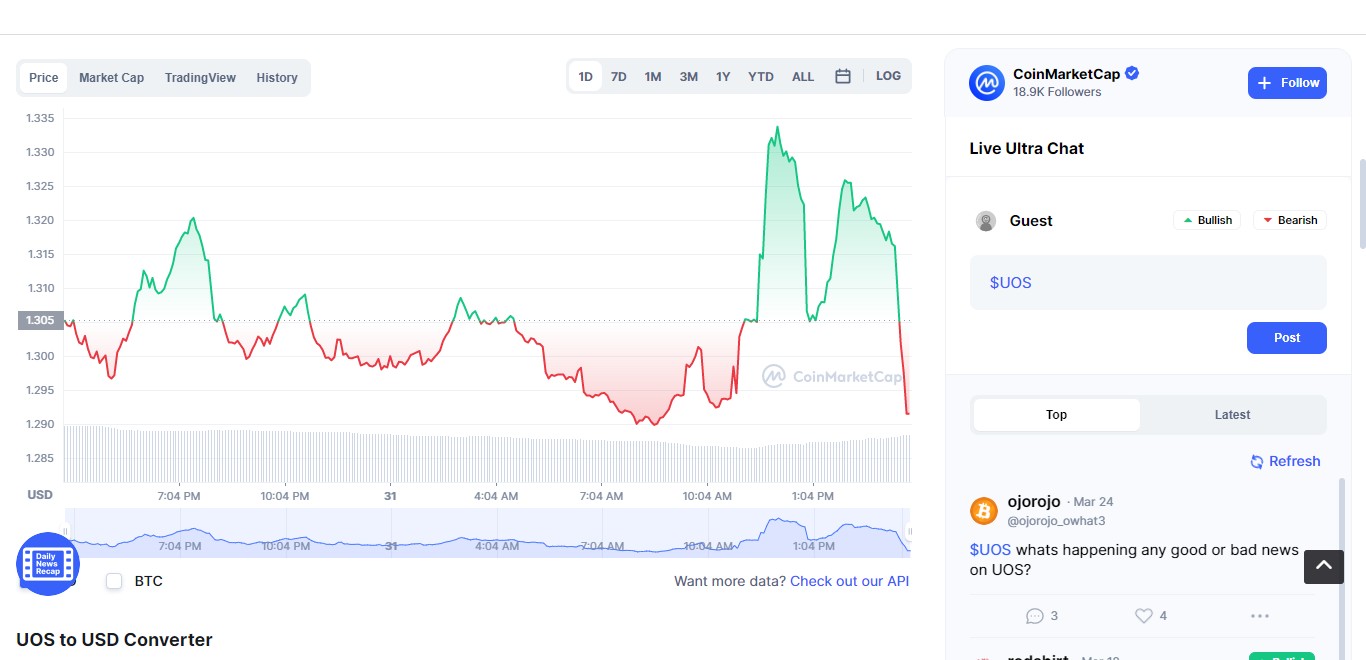Select the 1D time range
The width and height of the screenshot is (1366, 660).
click(586, 76)
